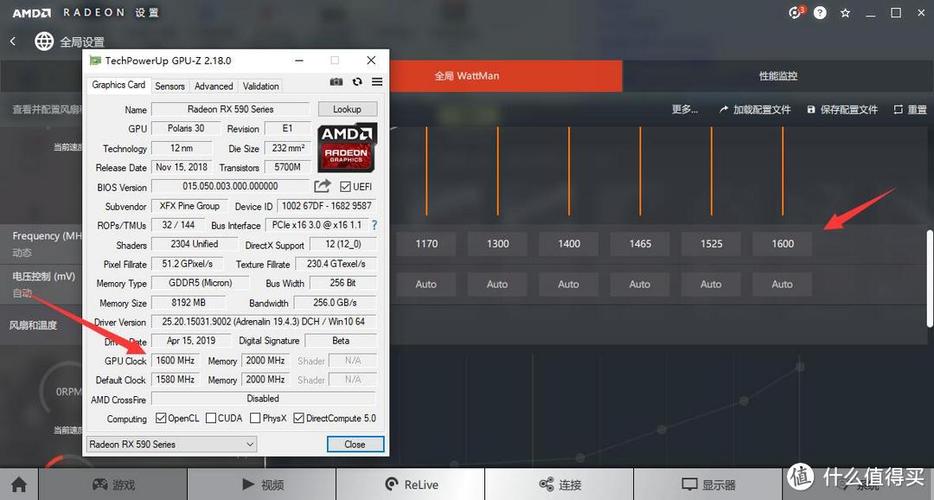
Task: Click the bus interface question mark
Action: click(x=374, y=225)
